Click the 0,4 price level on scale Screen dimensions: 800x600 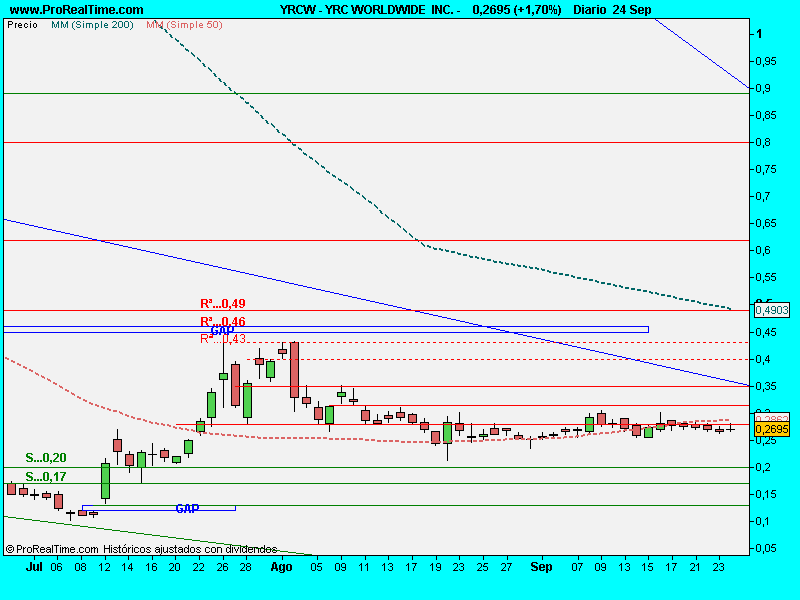763,359
